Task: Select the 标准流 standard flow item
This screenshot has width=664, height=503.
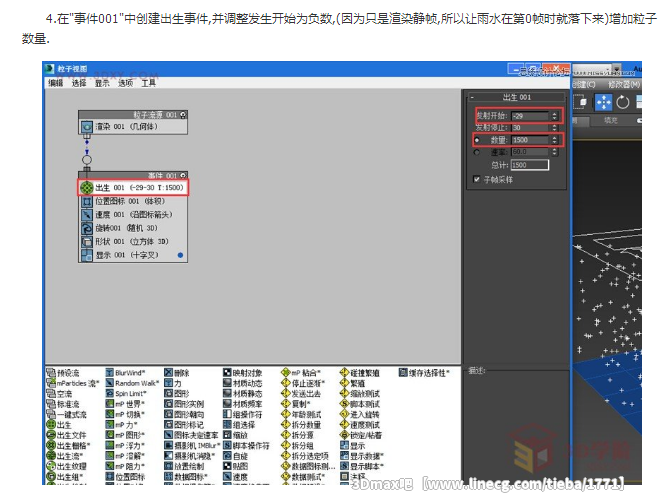Action: click(63, 404)
